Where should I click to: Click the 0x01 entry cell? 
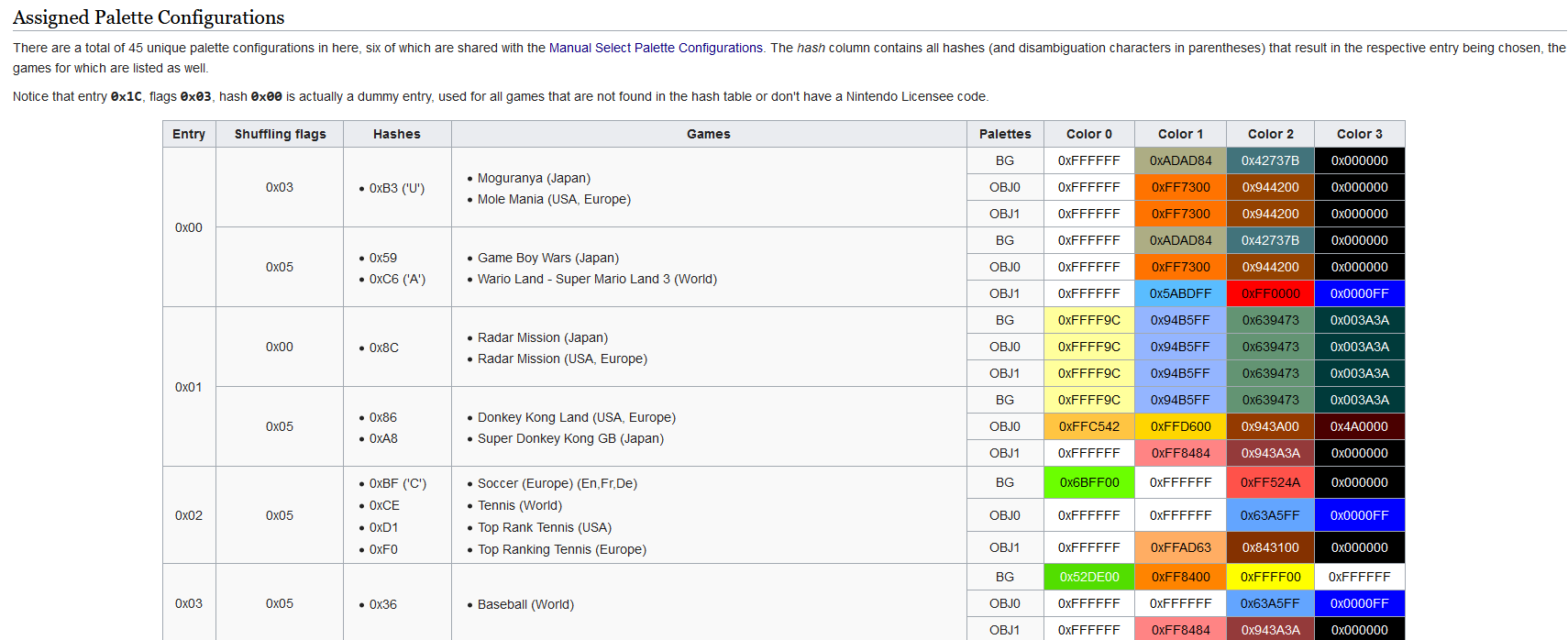click(x=189, y=387)
